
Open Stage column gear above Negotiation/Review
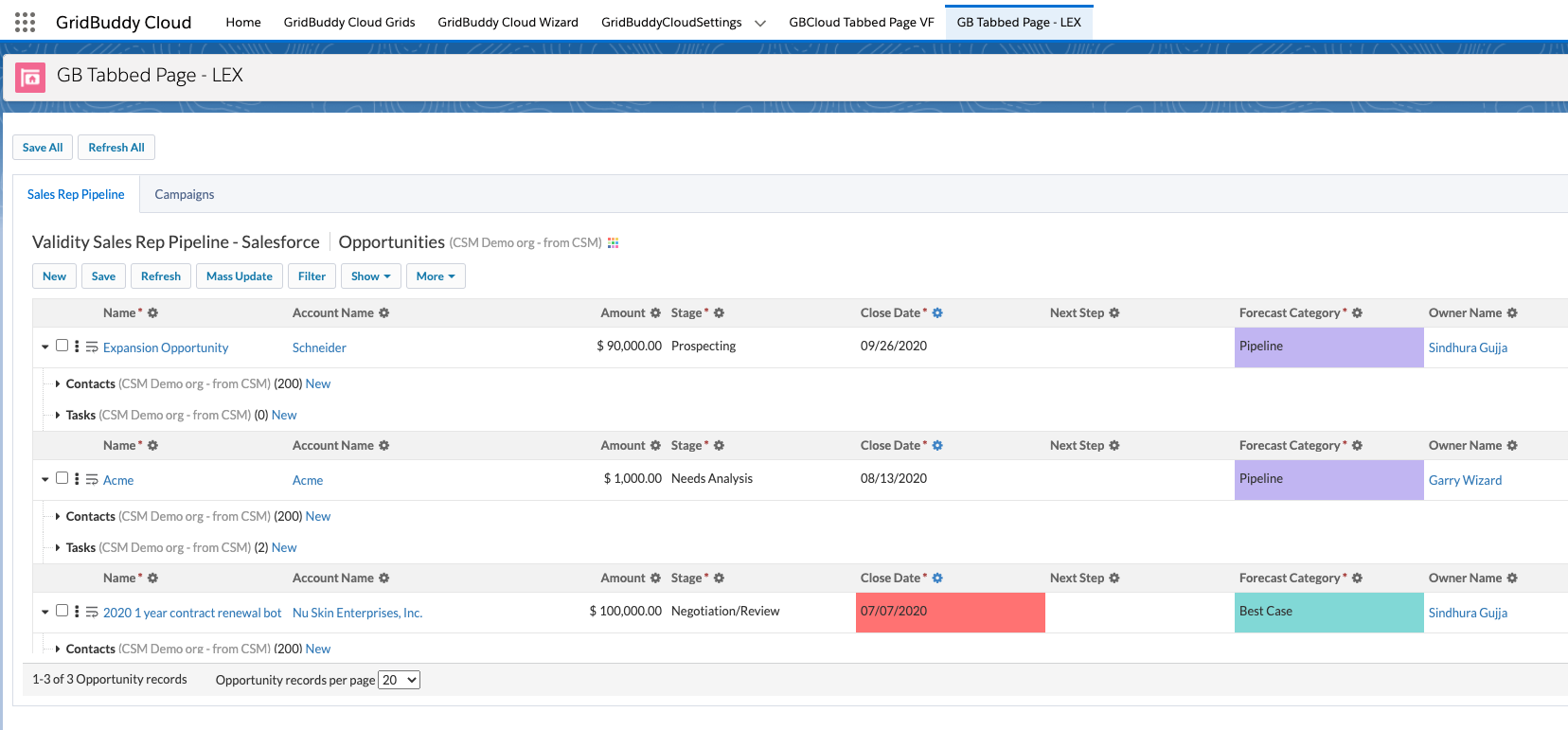719,579
